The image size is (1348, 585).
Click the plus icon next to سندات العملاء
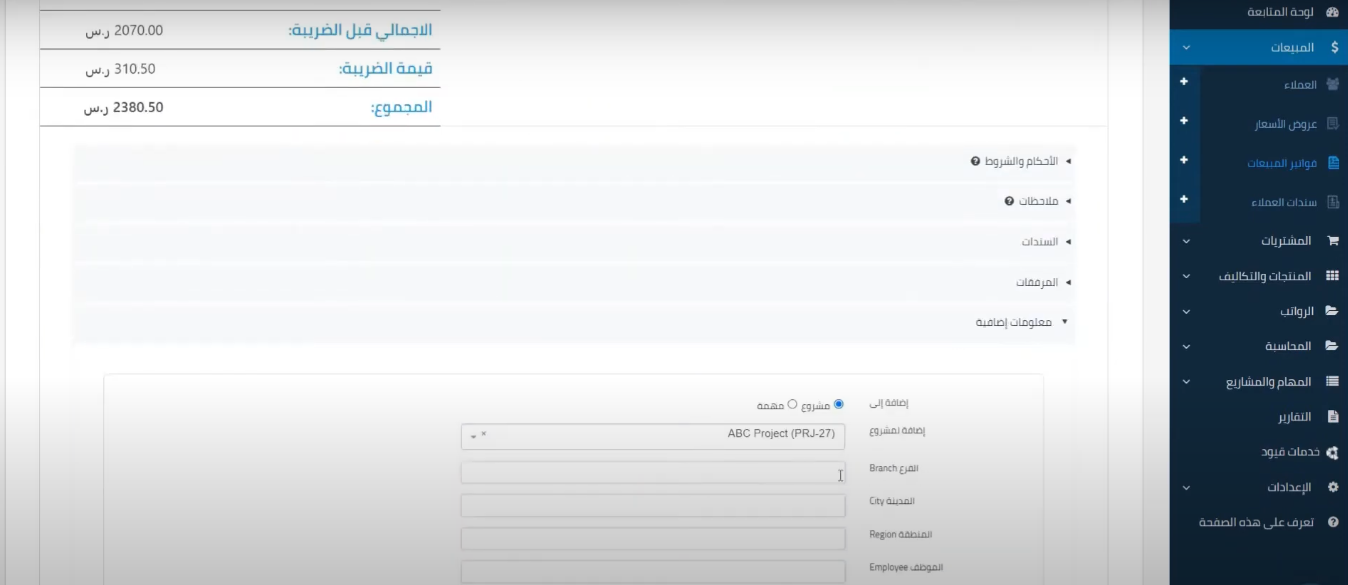click(x=1182, y=200)
